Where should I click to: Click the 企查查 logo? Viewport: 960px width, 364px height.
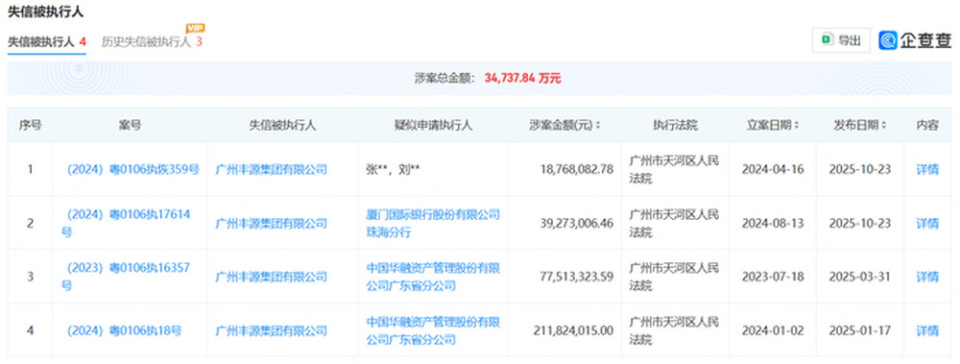(915, 40)
